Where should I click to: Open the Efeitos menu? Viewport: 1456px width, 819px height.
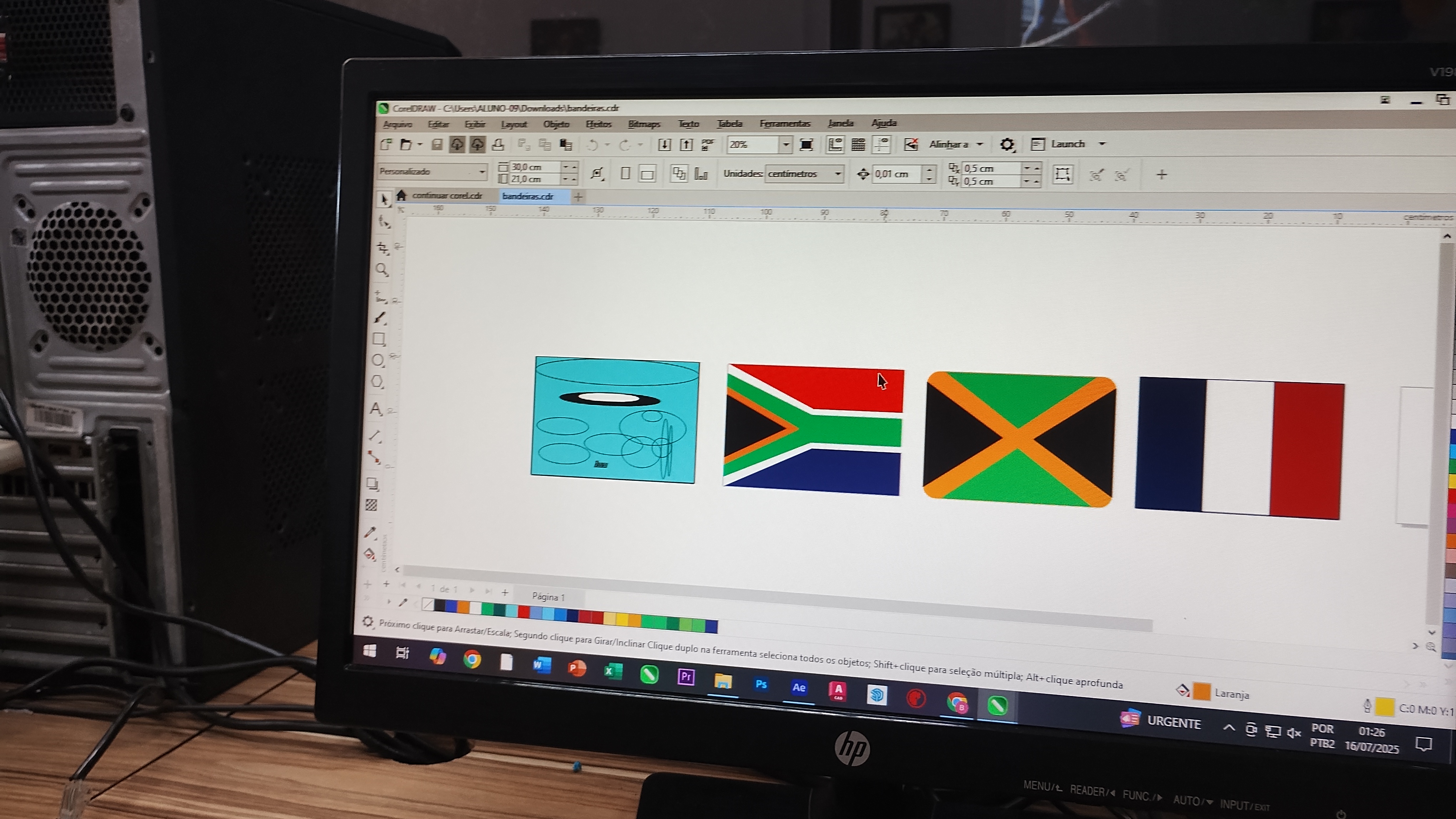(x=598, y=124)
